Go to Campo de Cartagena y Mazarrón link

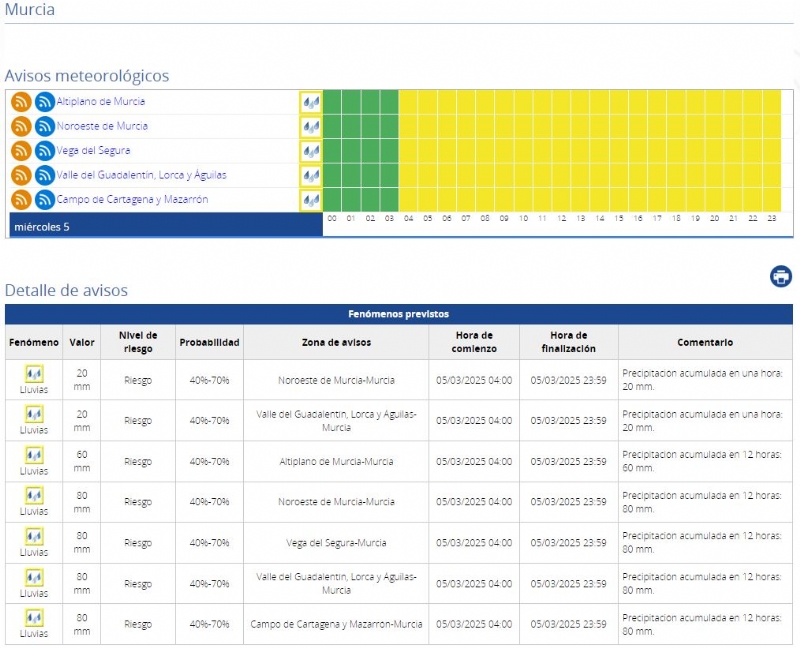(132, 200)
